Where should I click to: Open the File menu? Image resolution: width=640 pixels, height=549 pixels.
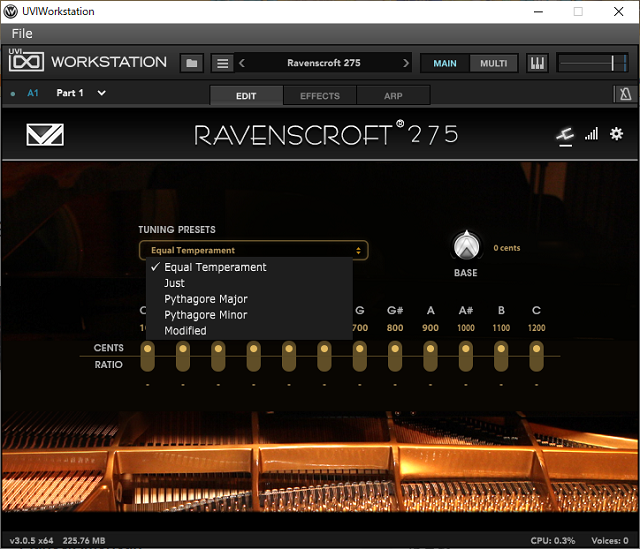[22, 33]
